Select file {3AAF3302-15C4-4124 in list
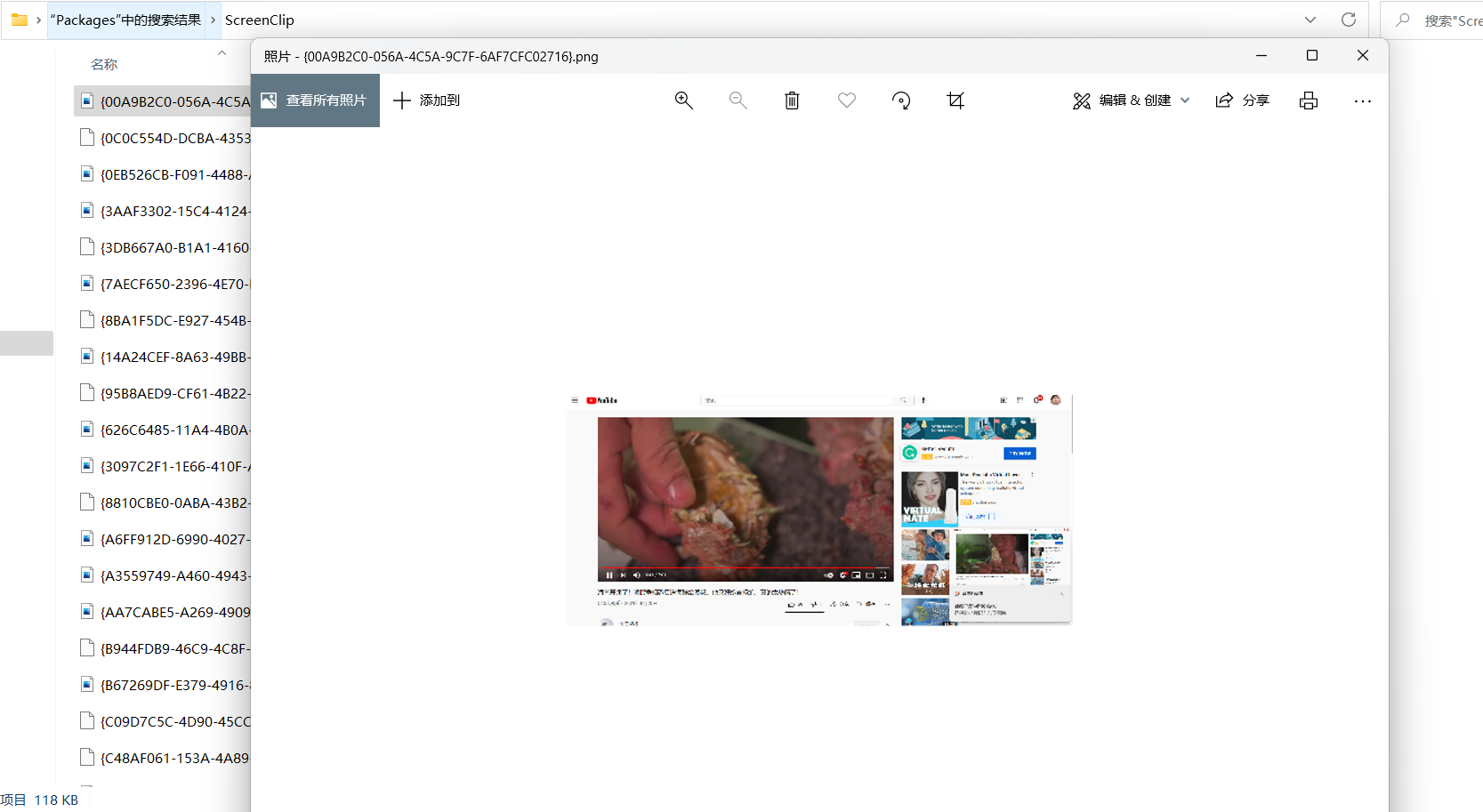 click(174, 211)
